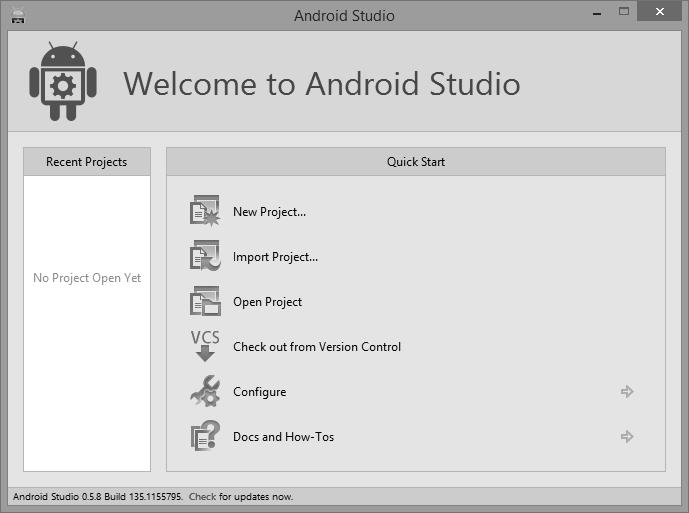Check out from Version Control

coord(317,347)
